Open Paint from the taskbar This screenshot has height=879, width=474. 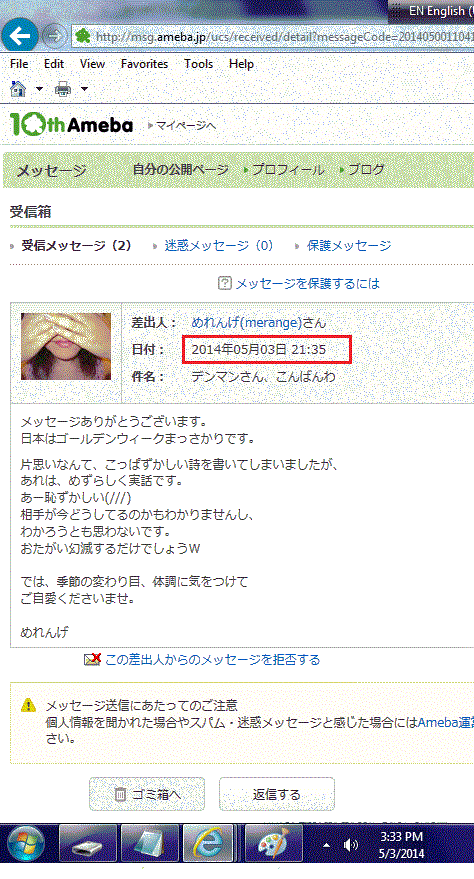[274, 844]
